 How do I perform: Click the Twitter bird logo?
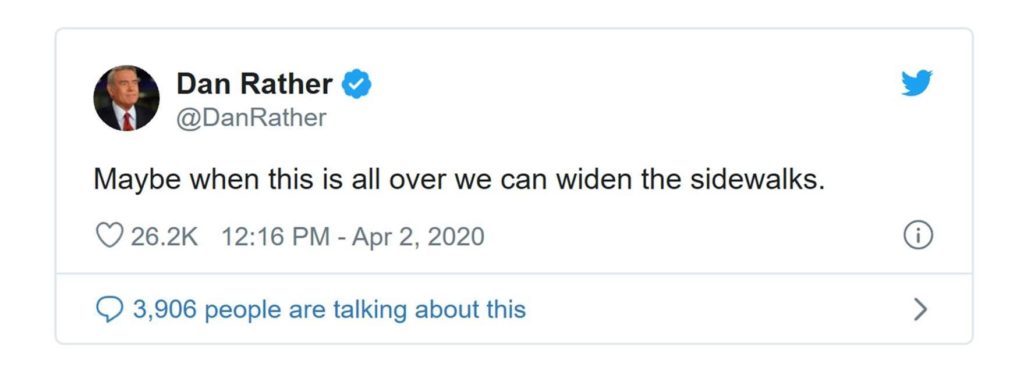pyautogui.click(x=917, y=83)
